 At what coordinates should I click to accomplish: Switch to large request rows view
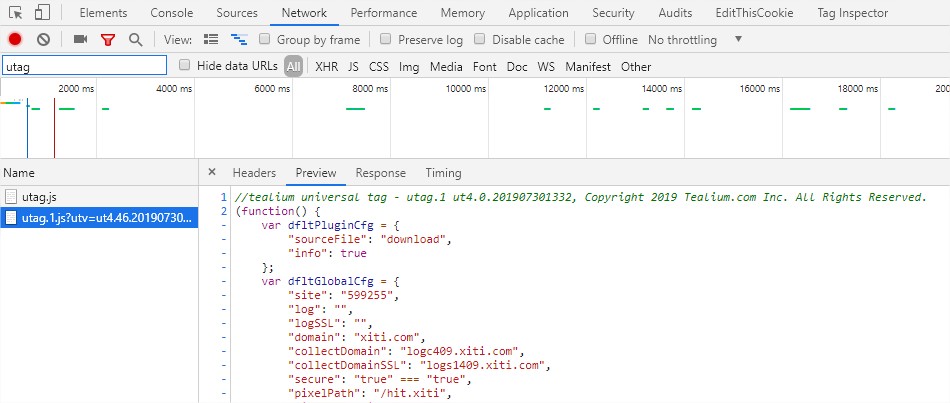(x=211, y=40)
